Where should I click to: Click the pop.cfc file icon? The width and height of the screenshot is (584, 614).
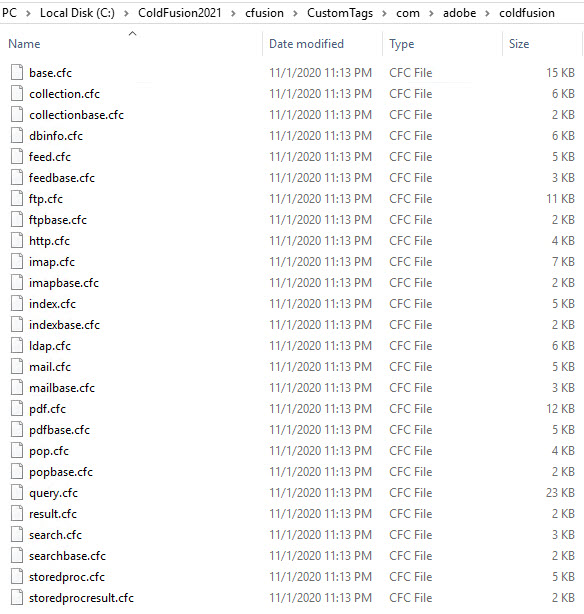17,451
